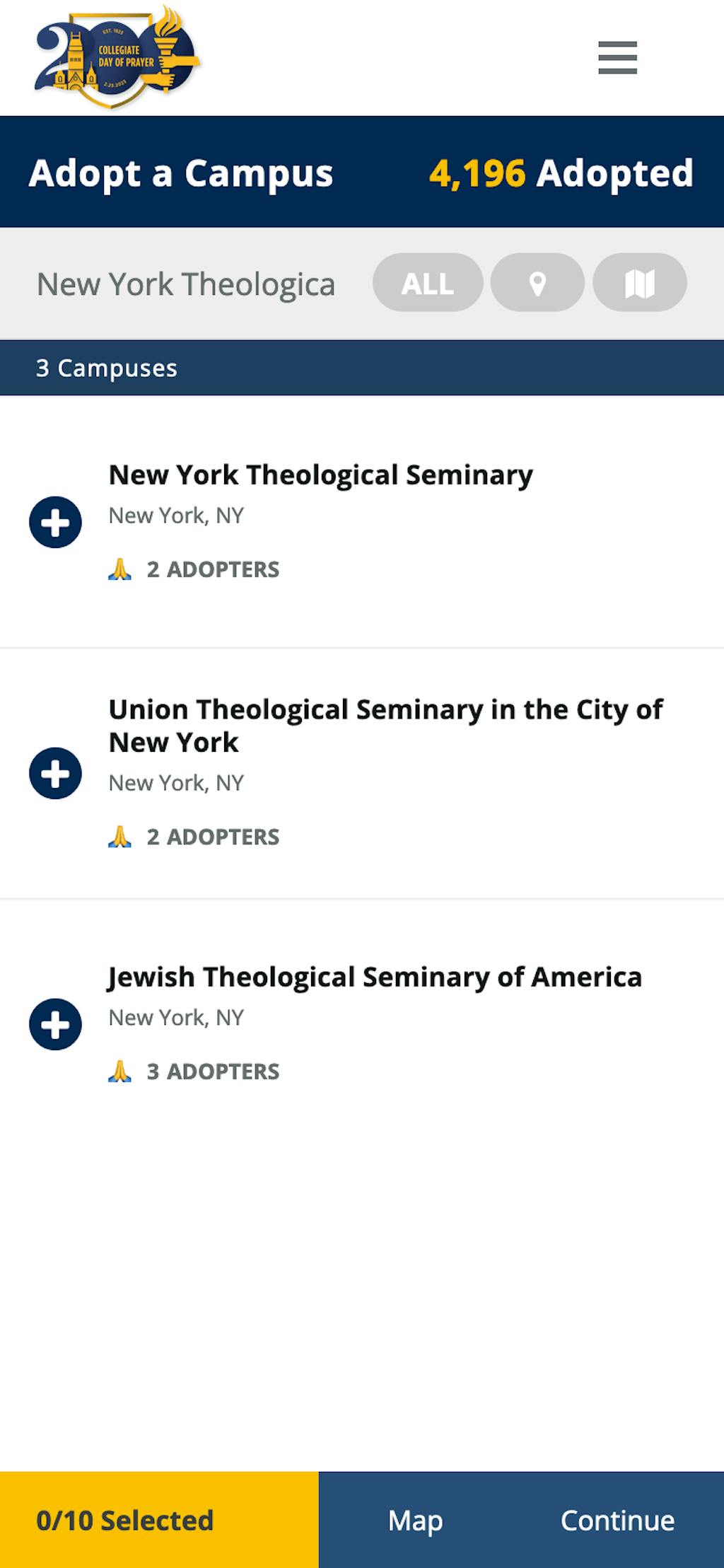Click 2 ADOPTERS under New York Theological
The width and height of the screenshot is (724, 1568).
pyautogui.click(x=212, y=569)
